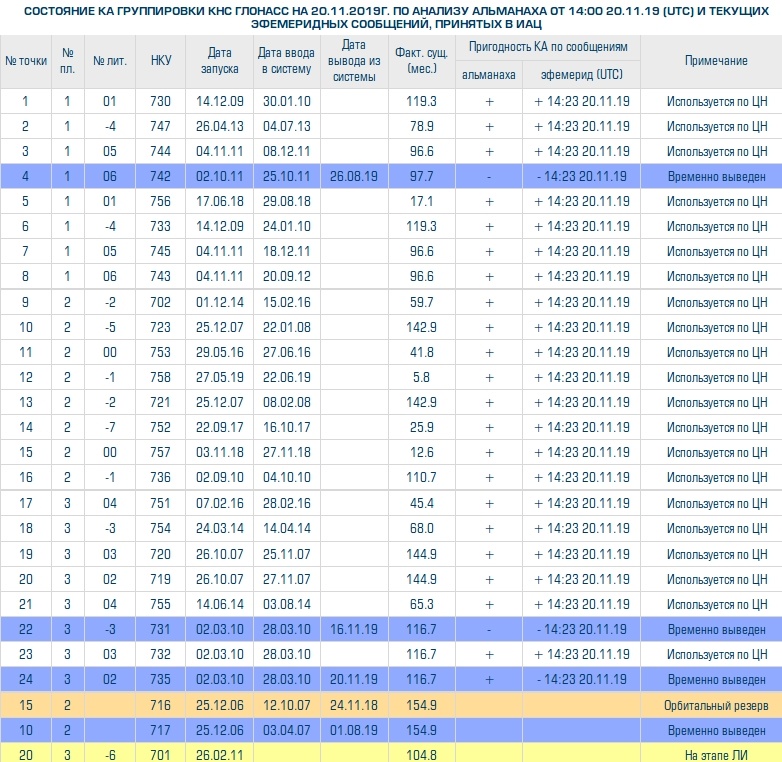This screenshot has width=782, height=762.
Task: Select НКУ value 744
Action: tap(161, 152)
